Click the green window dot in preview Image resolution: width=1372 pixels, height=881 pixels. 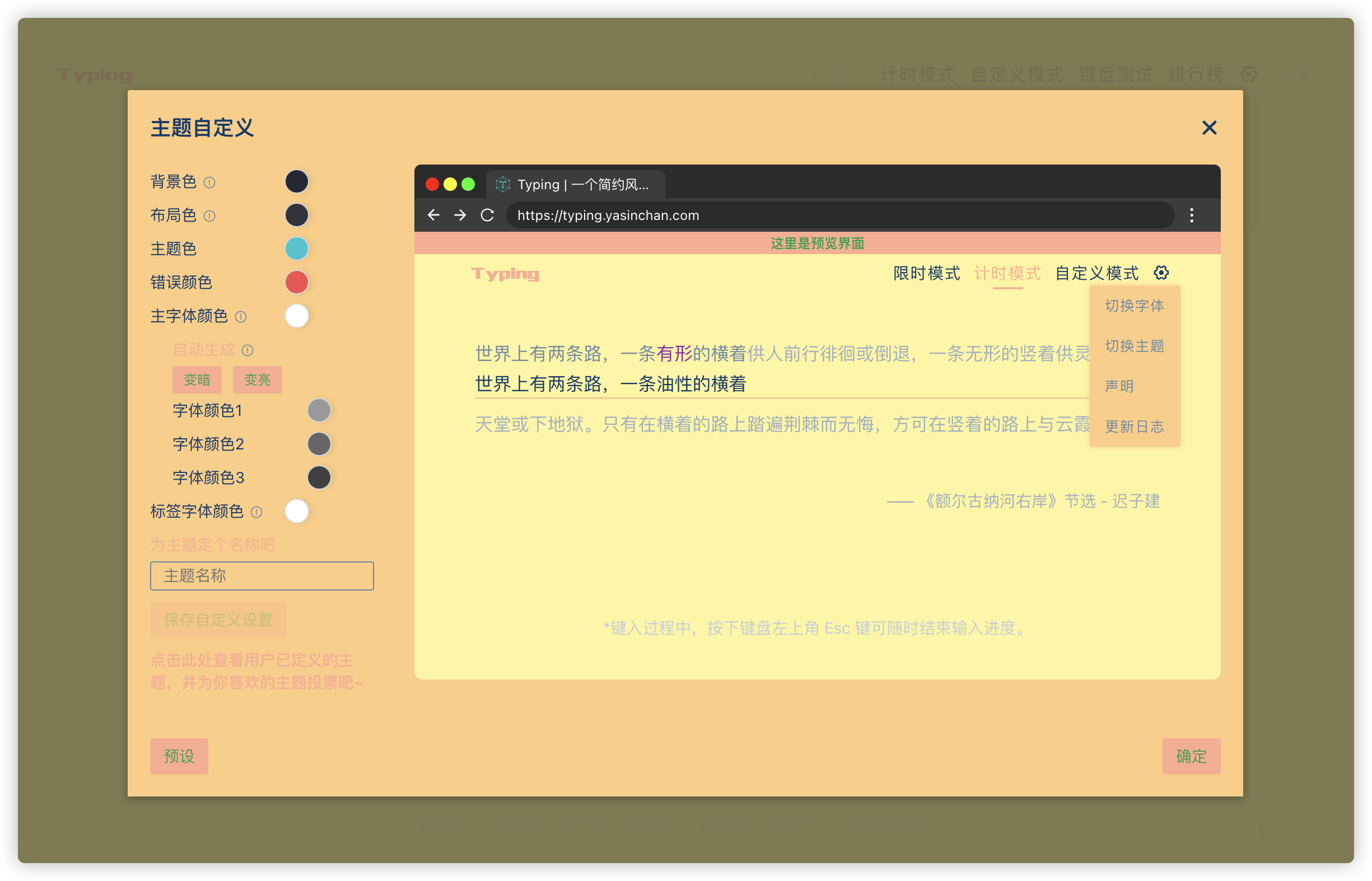click(x=468, y=184)
